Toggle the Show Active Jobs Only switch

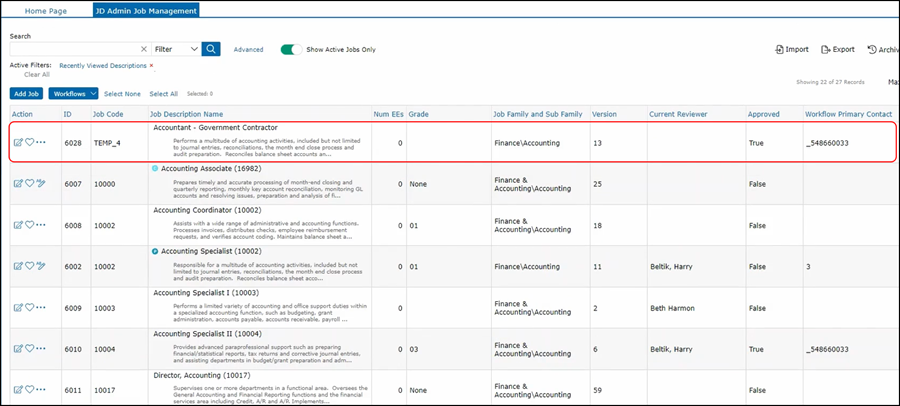point(291,49)
